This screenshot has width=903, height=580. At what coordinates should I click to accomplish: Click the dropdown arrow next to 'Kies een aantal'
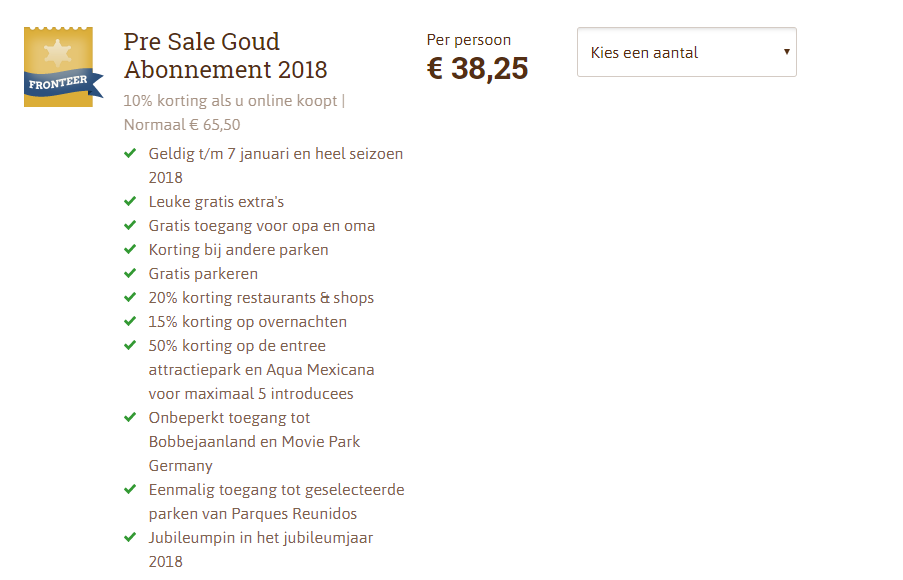[786, 52]
